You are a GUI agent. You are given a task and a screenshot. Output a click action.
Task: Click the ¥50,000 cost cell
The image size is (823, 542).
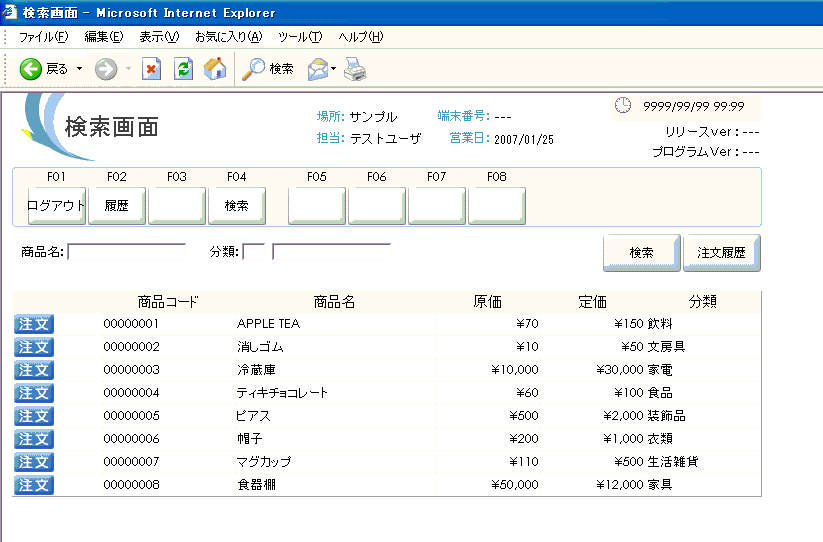[514, 485]
